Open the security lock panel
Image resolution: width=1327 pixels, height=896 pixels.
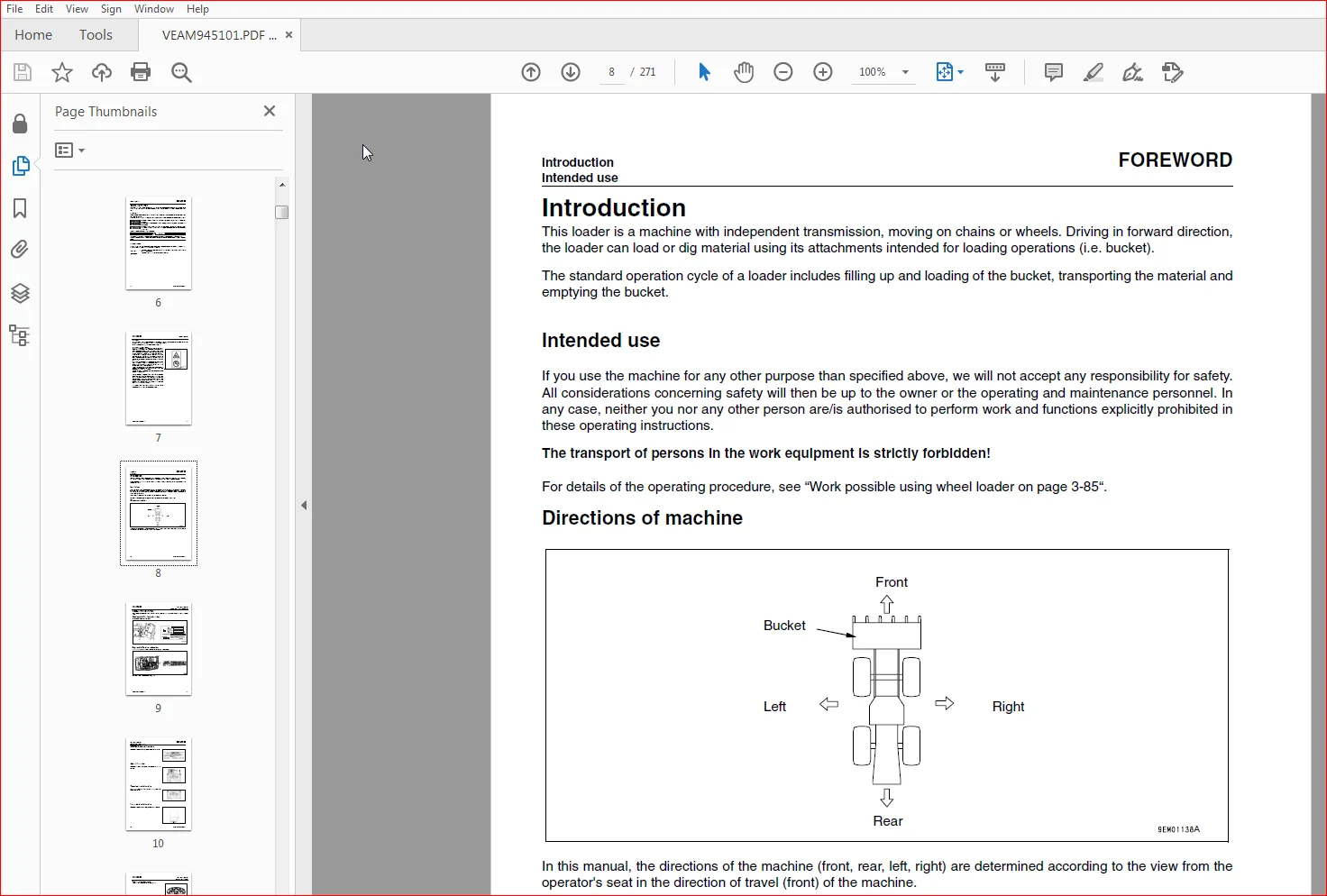pos(20,123)
